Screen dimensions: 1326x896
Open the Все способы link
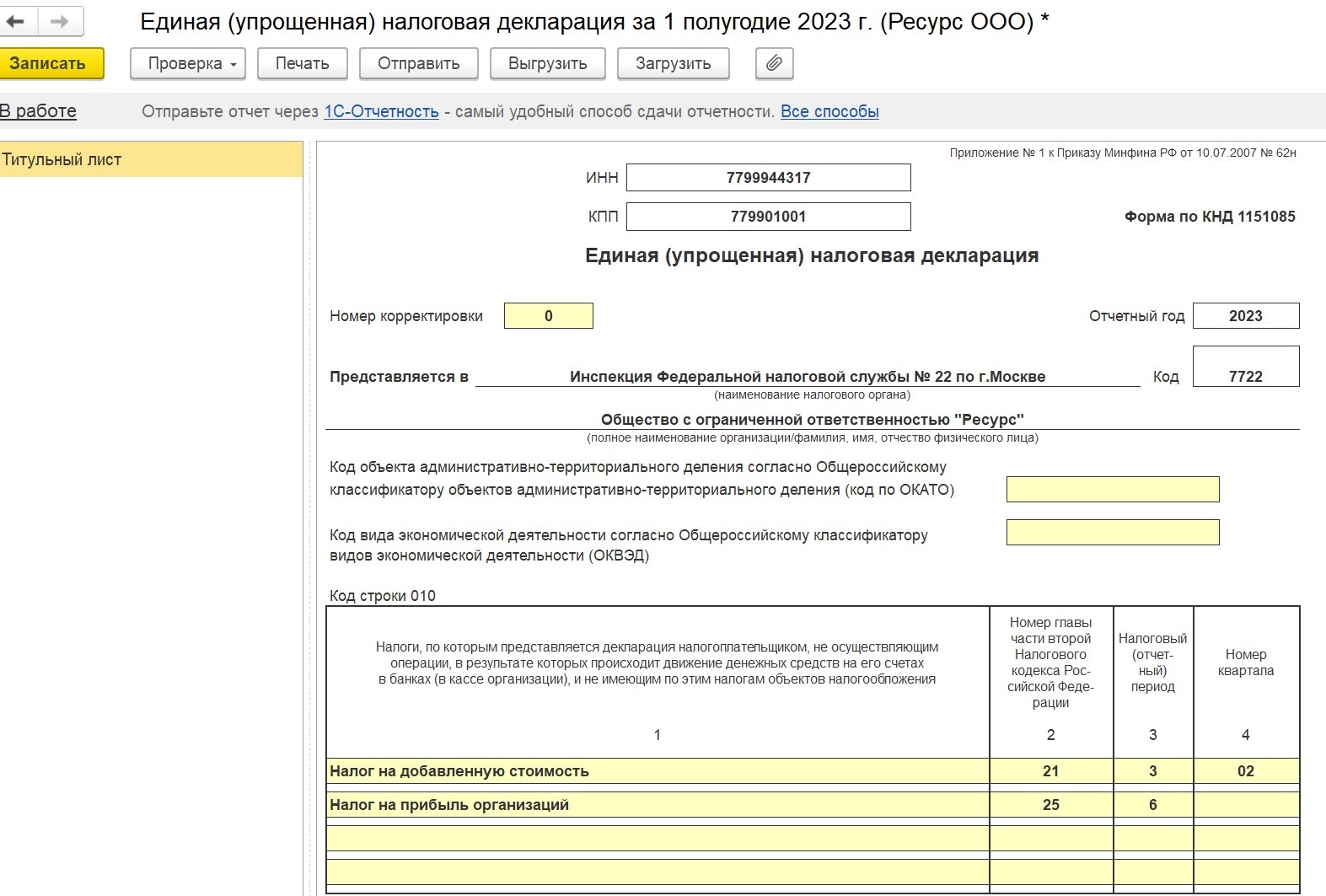point(829,111)
